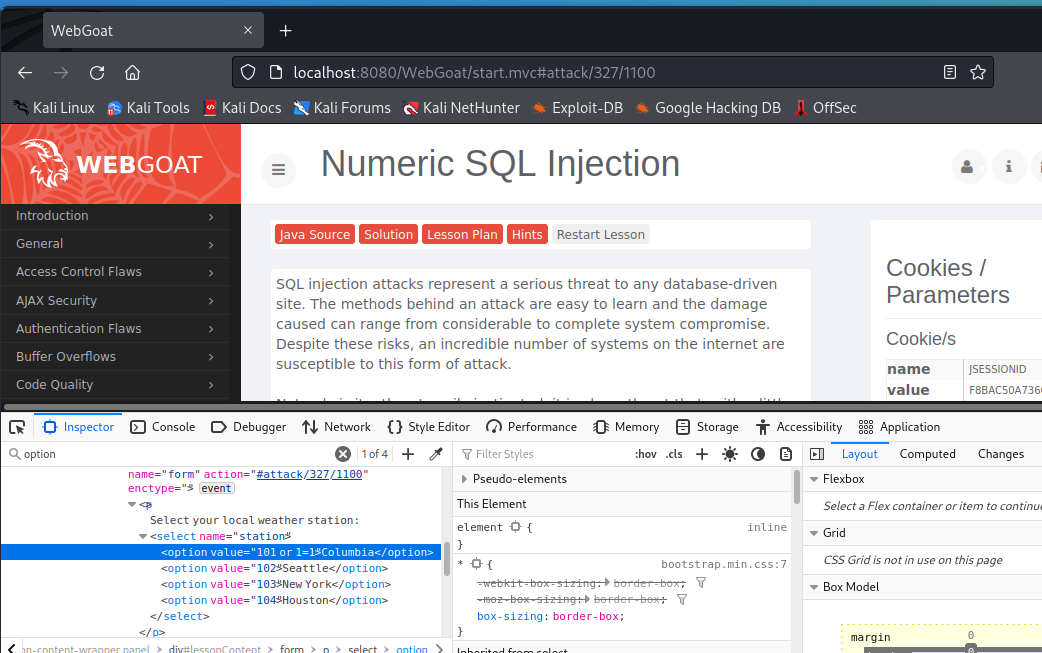This screenshot has width=1042, height=653.
Task: Collapse the Flexbox section
Action: pos(814,479)
